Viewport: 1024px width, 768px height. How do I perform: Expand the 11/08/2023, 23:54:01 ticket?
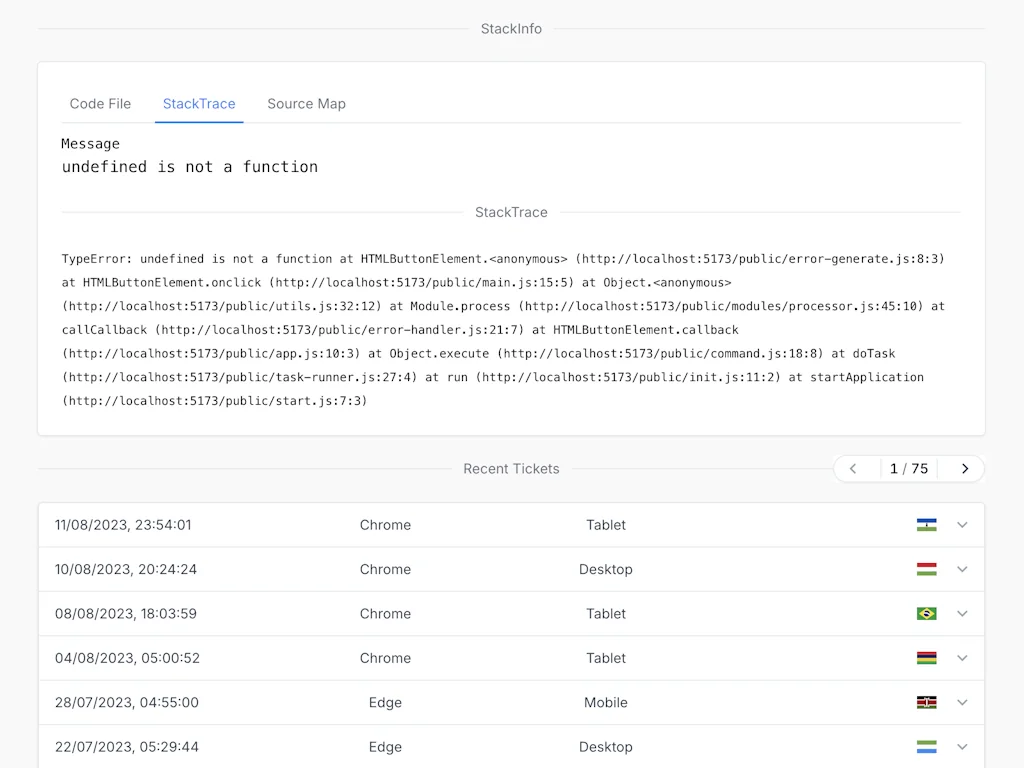(x=962, y=525)
